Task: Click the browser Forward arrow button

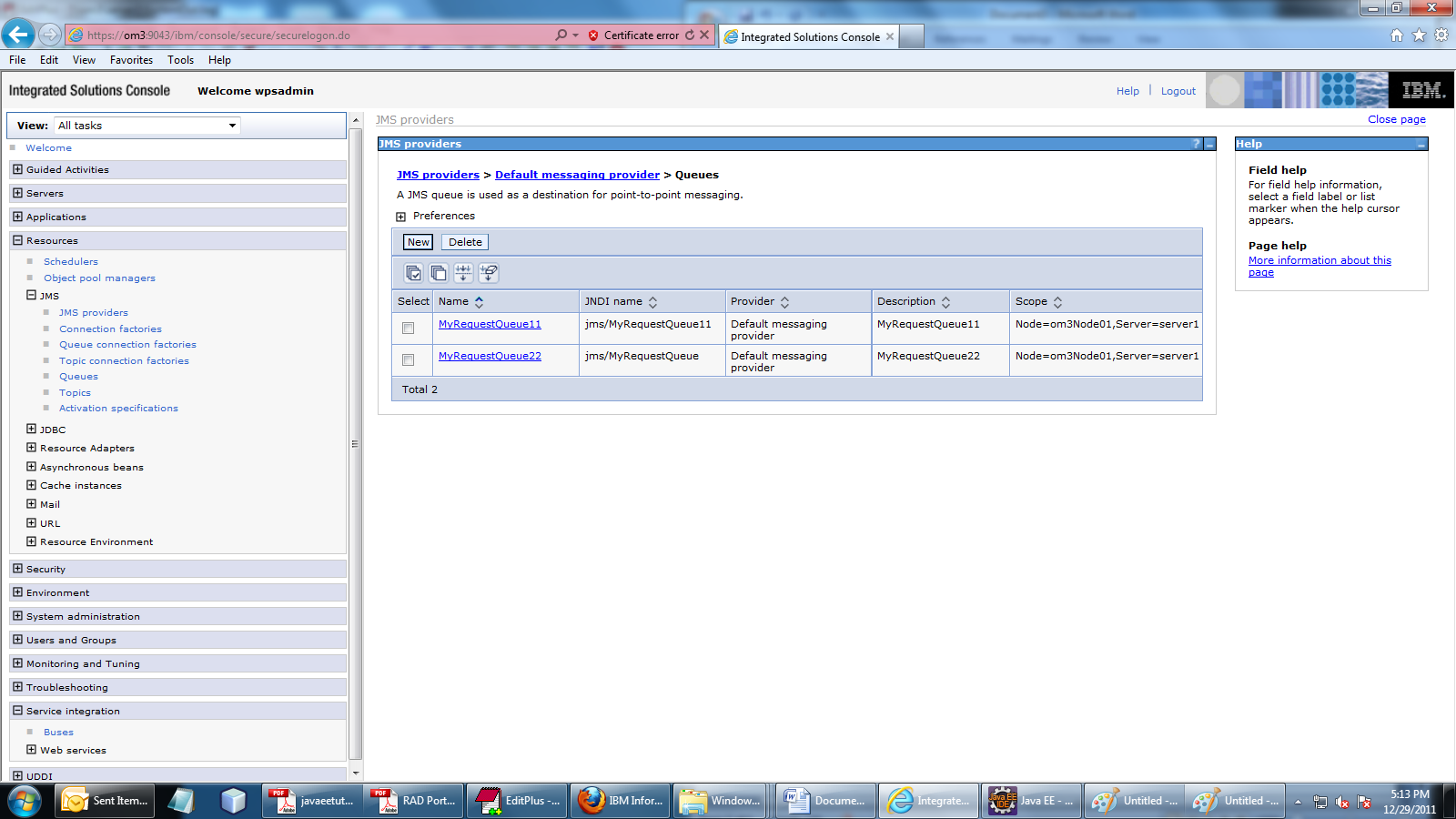Action: [x=50, y=35]
